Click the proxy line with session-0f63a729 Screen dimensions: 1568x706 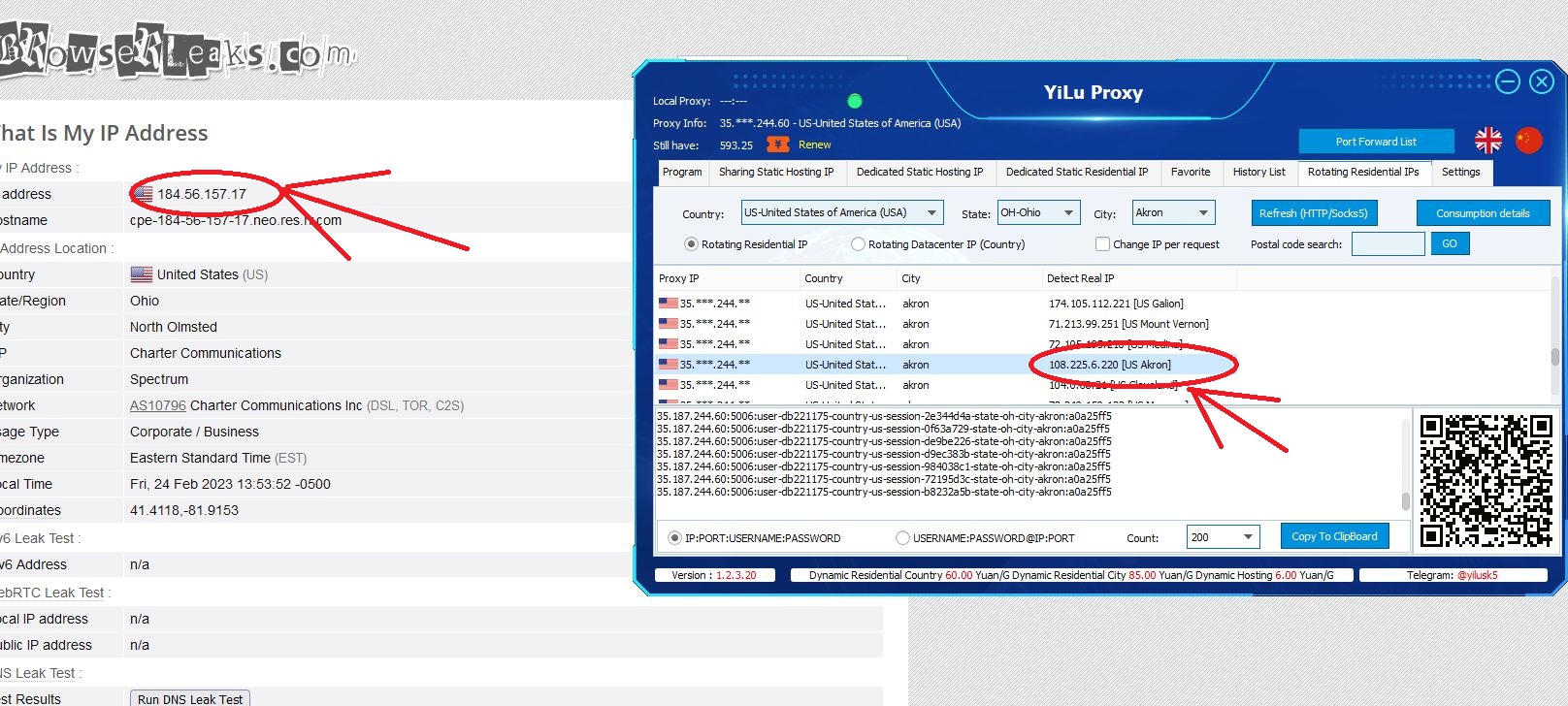tap(884, 429)
